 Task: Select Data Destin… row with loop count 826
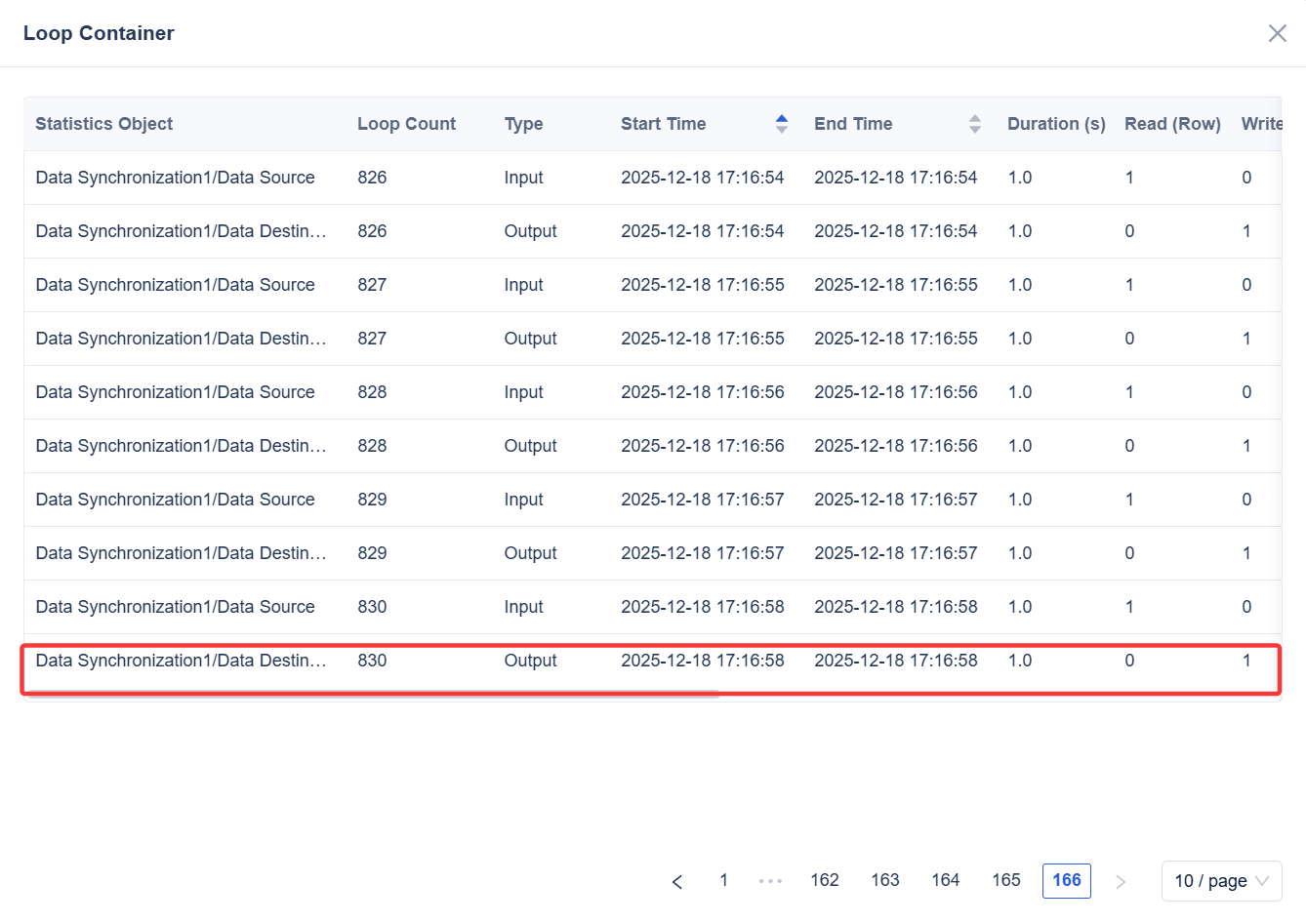click(652, 231)
